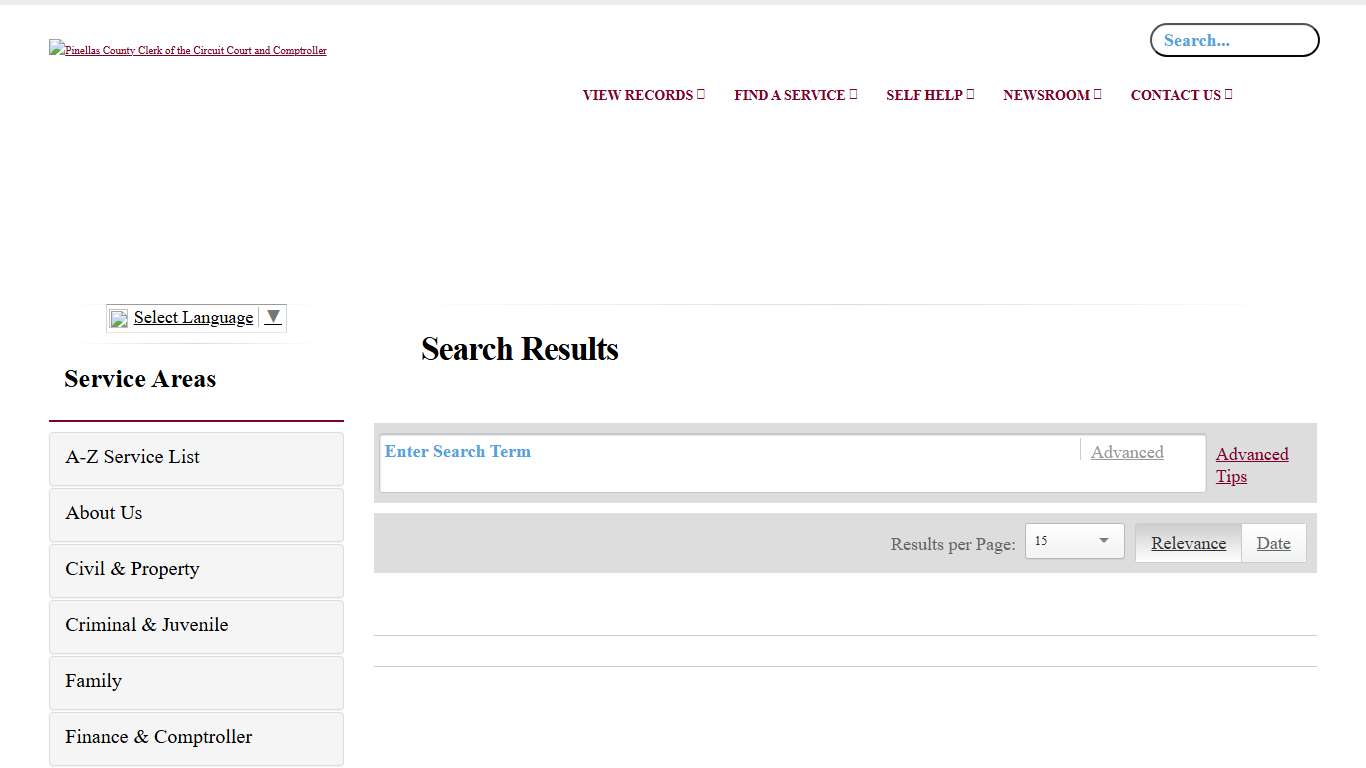This screenshot has width=1366, height=768.
Task: Expand the Select Language dropdown arrow
Action: (x=272, y=317)
